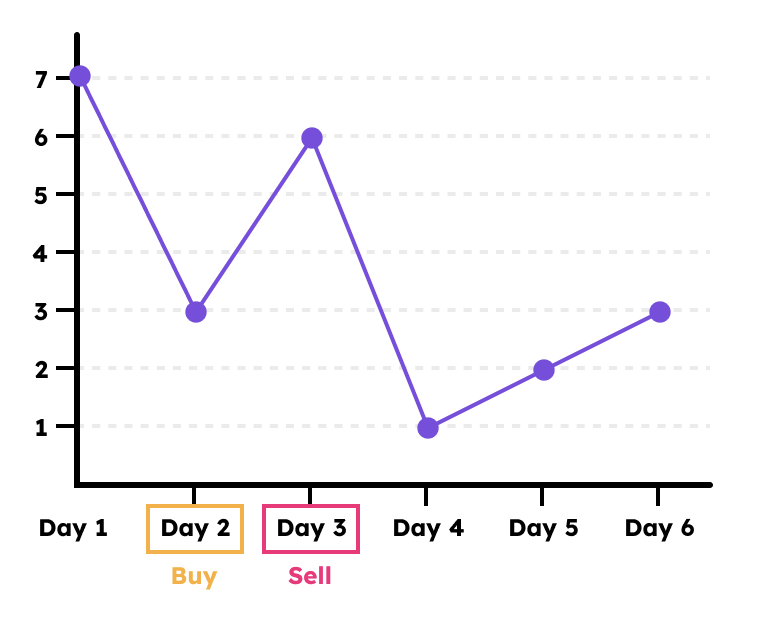
Task: Click the Day 6 axis label
Action: point(660,528)
